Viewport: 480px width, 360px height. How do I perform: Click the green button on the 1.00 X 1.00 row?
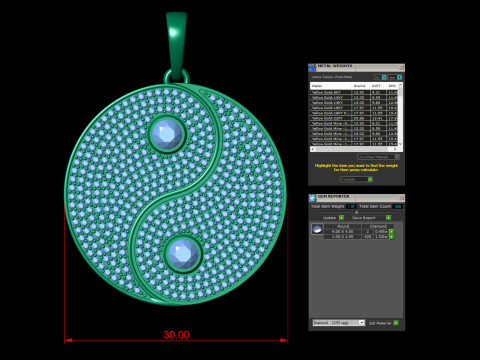(x=391, y=237)
